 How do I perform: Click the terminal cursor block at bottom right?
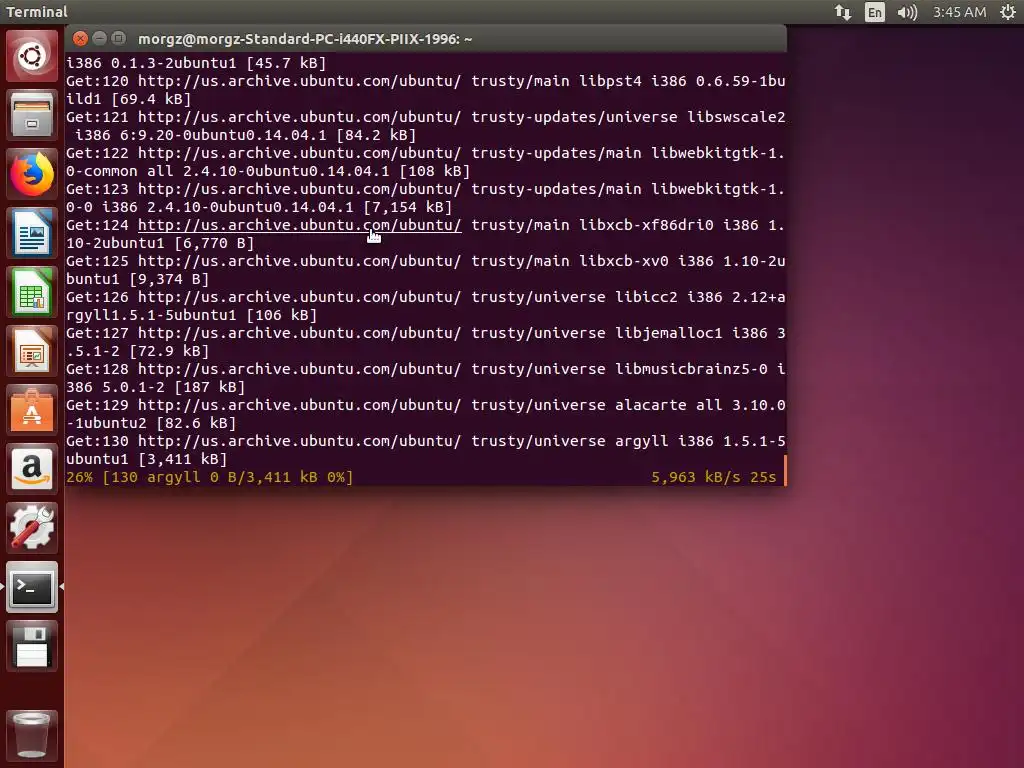(784, 471)
